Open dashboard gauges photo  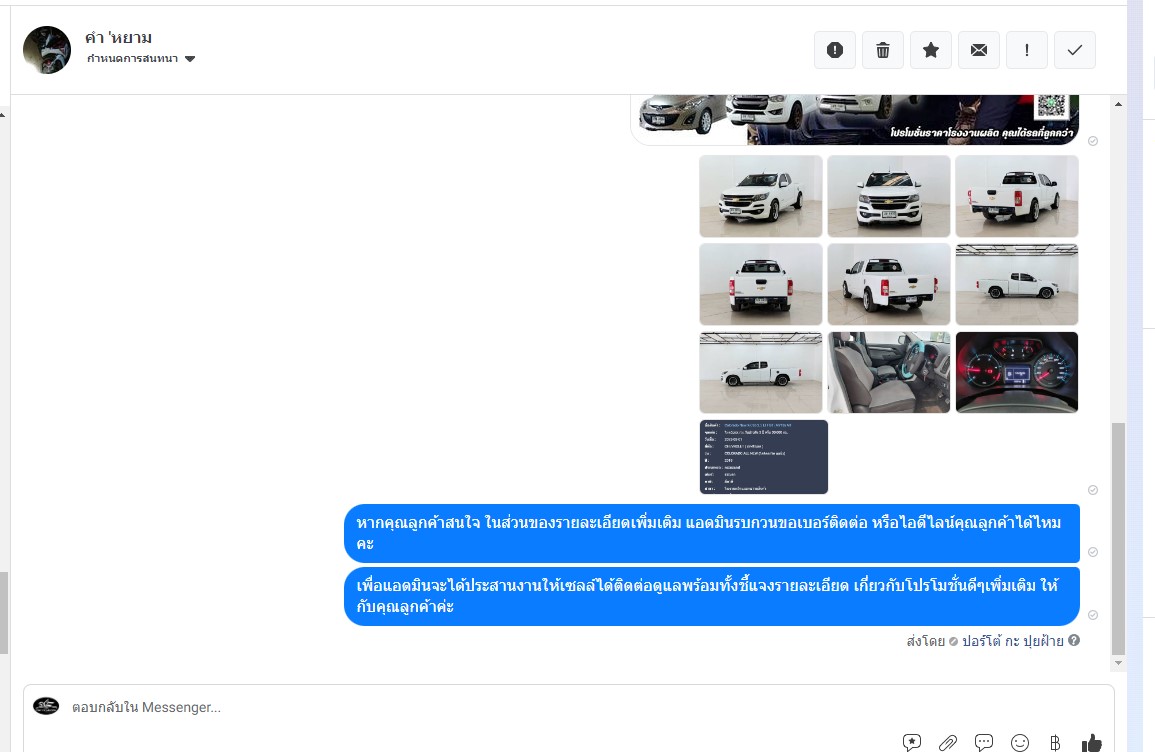[1017, 372]
